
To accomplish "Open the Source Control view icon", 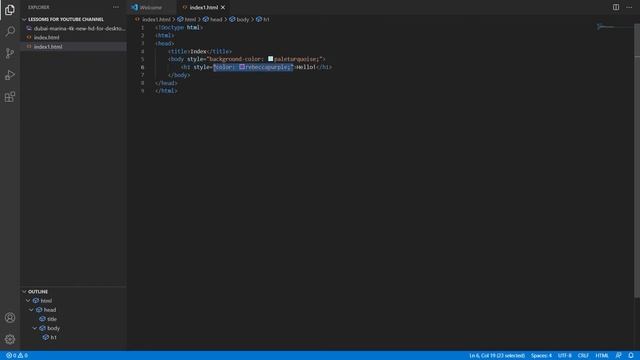I will 10,53.
